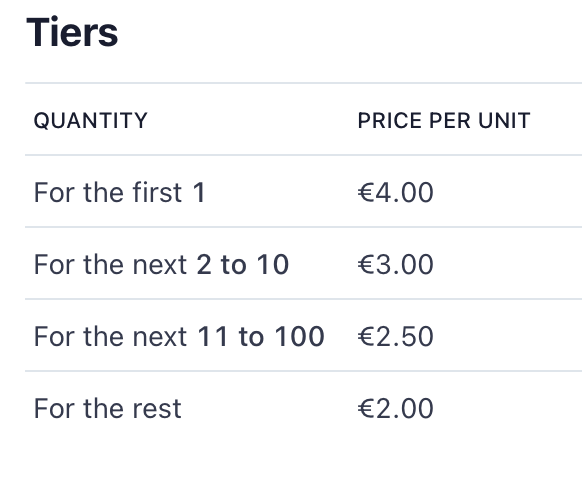Click the word UNIT in header
This screenshot has width=582, height=486.
pyautogui.click(x=504, y=121)
